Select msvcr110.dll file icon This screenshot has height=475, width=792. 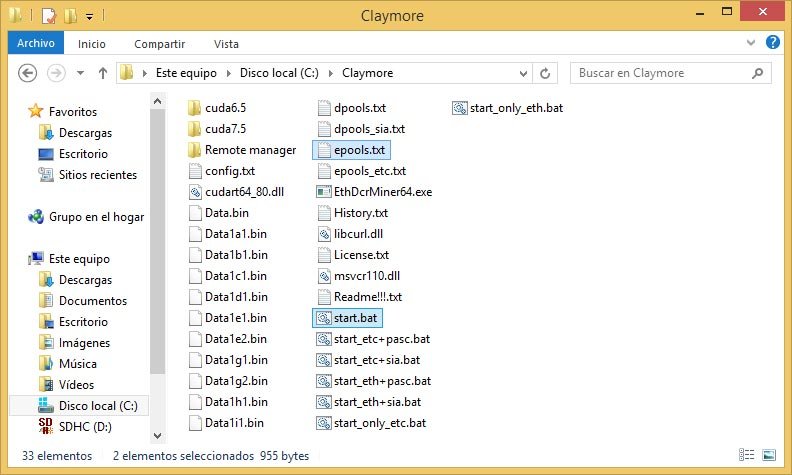pyautogui.click(x=324, y=276)
